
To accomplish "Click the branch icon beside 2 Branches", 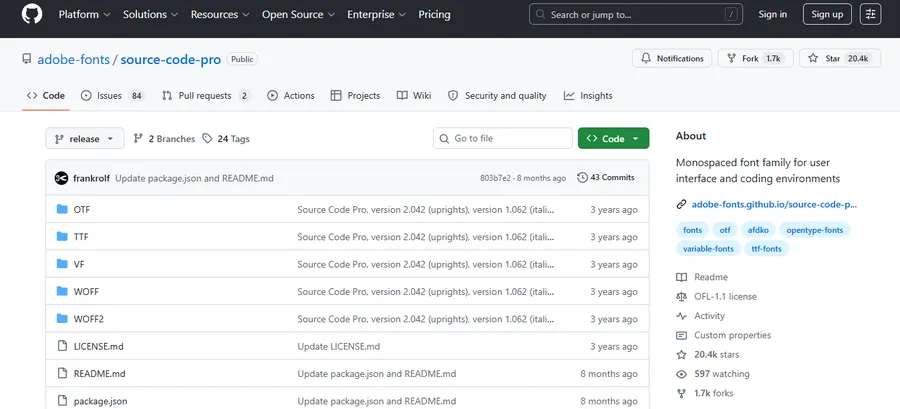I will pyautogui.click(x=138, y=138).
